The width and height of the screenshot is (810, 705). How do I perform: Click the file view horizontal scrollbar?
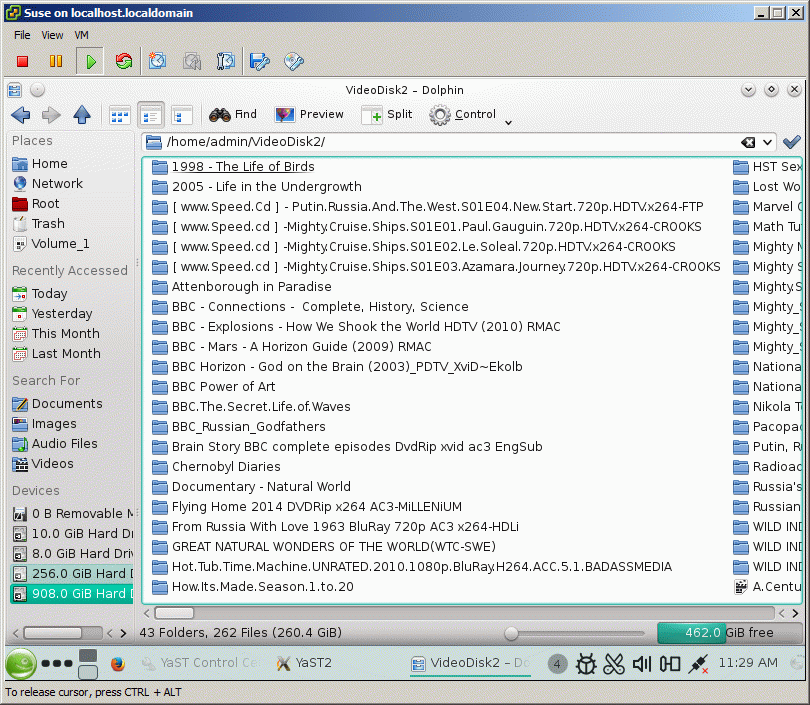point(175,613)
